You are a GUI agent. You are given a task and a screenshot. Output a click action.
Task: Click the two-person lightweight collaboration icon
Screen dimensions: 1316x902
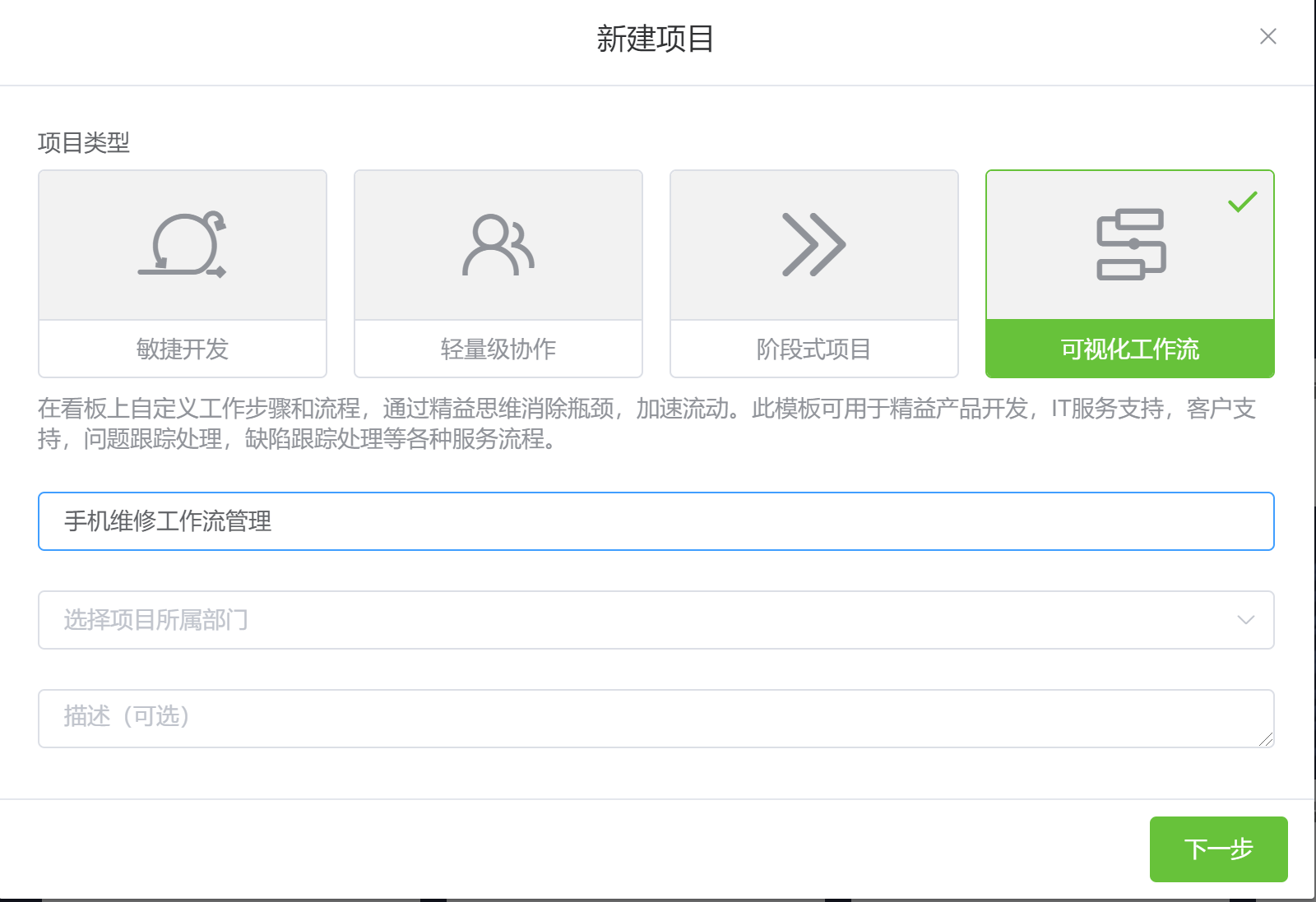[498, 244]
